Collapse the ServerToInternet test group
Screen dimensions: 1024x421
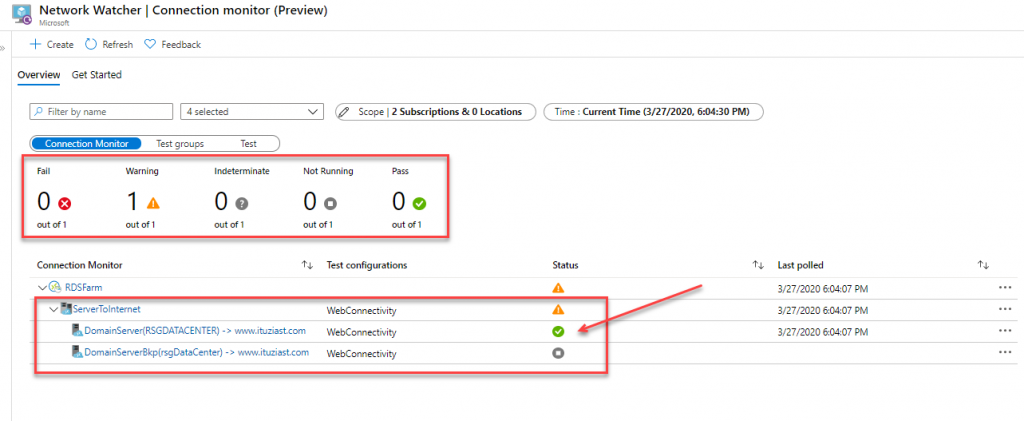tap(54, 309)
